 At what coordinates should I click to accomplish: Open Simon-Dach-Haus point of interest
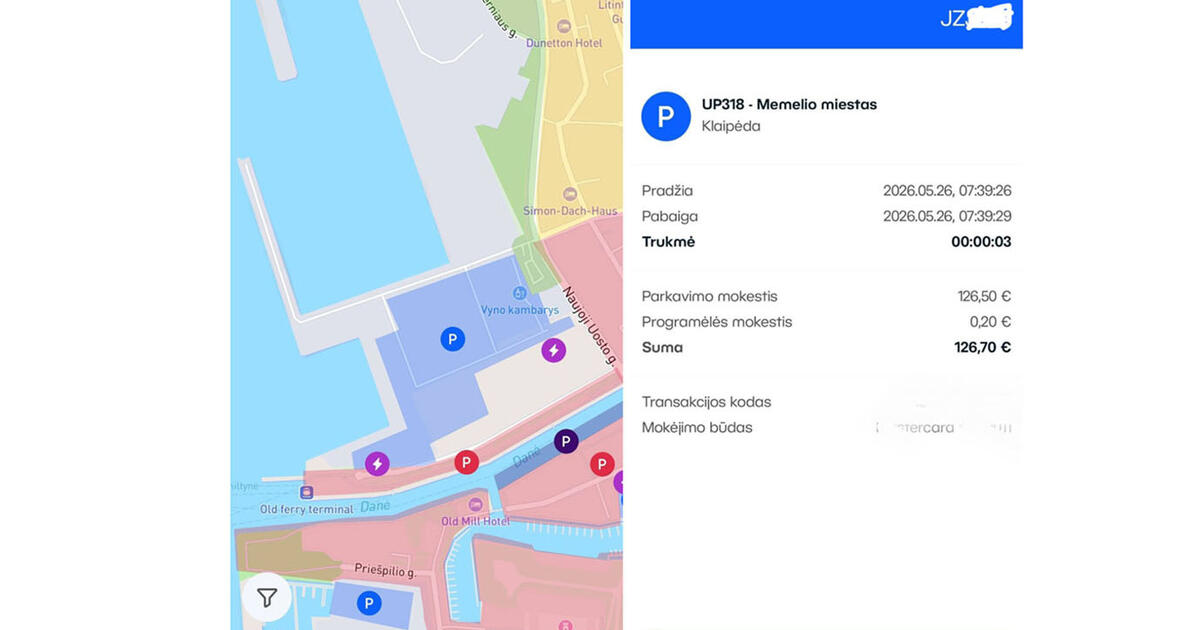pos(570,193)
